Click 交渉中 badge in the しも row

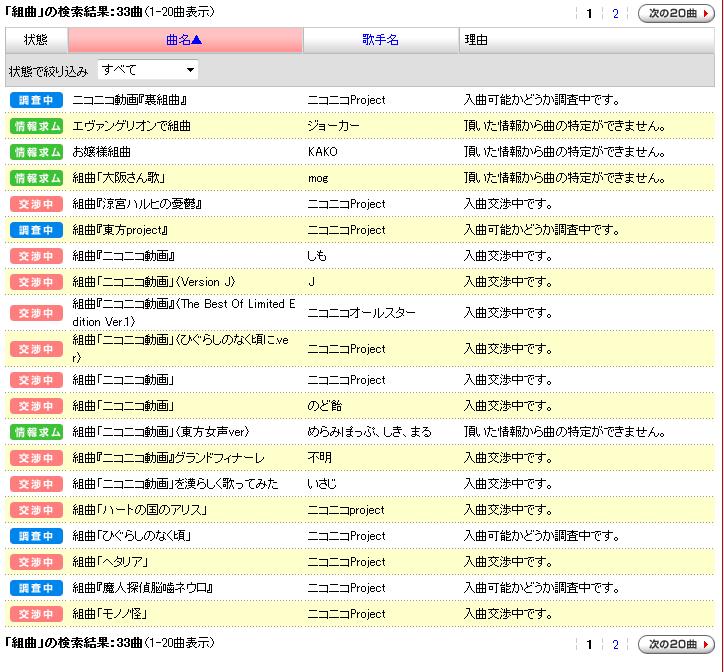click(36, 255)
